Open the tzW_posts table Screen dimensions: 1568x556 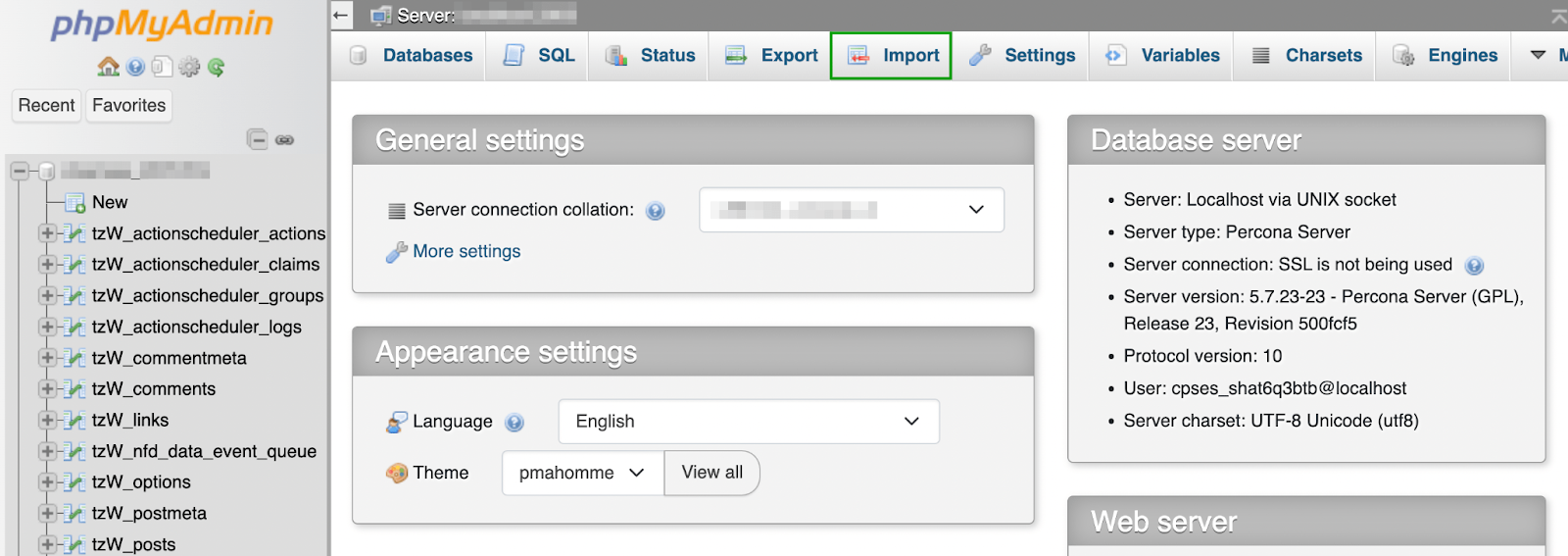click(x=134, y=544)
